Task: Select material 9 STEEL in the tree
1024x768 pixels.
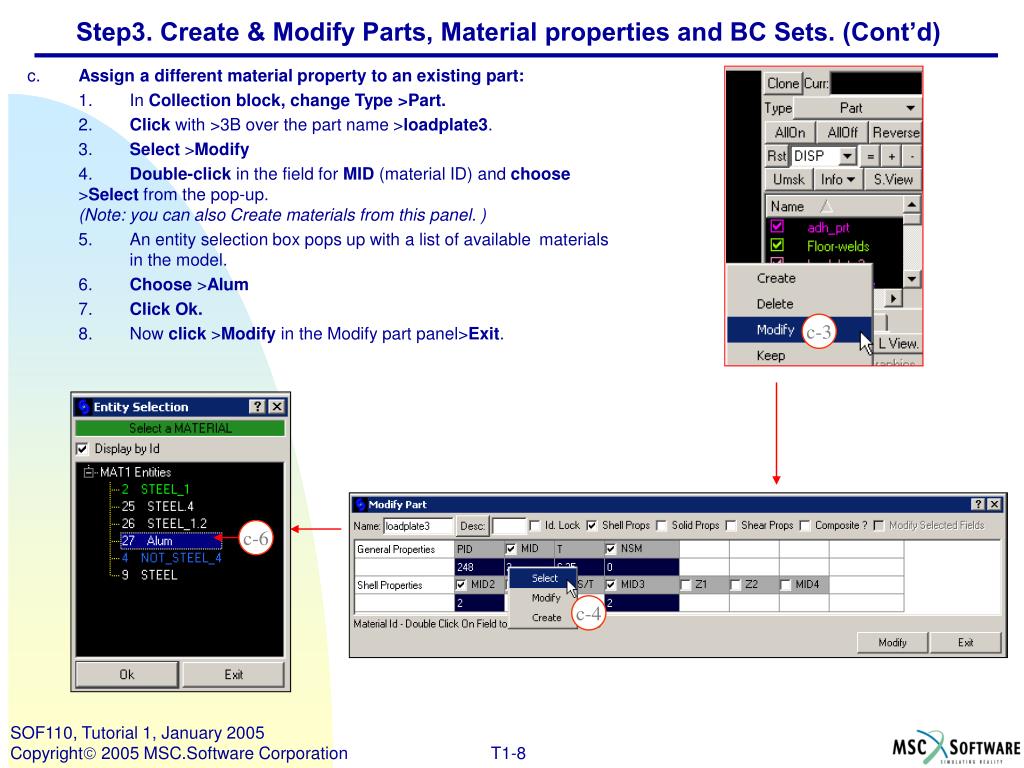Action: (149, 575)
